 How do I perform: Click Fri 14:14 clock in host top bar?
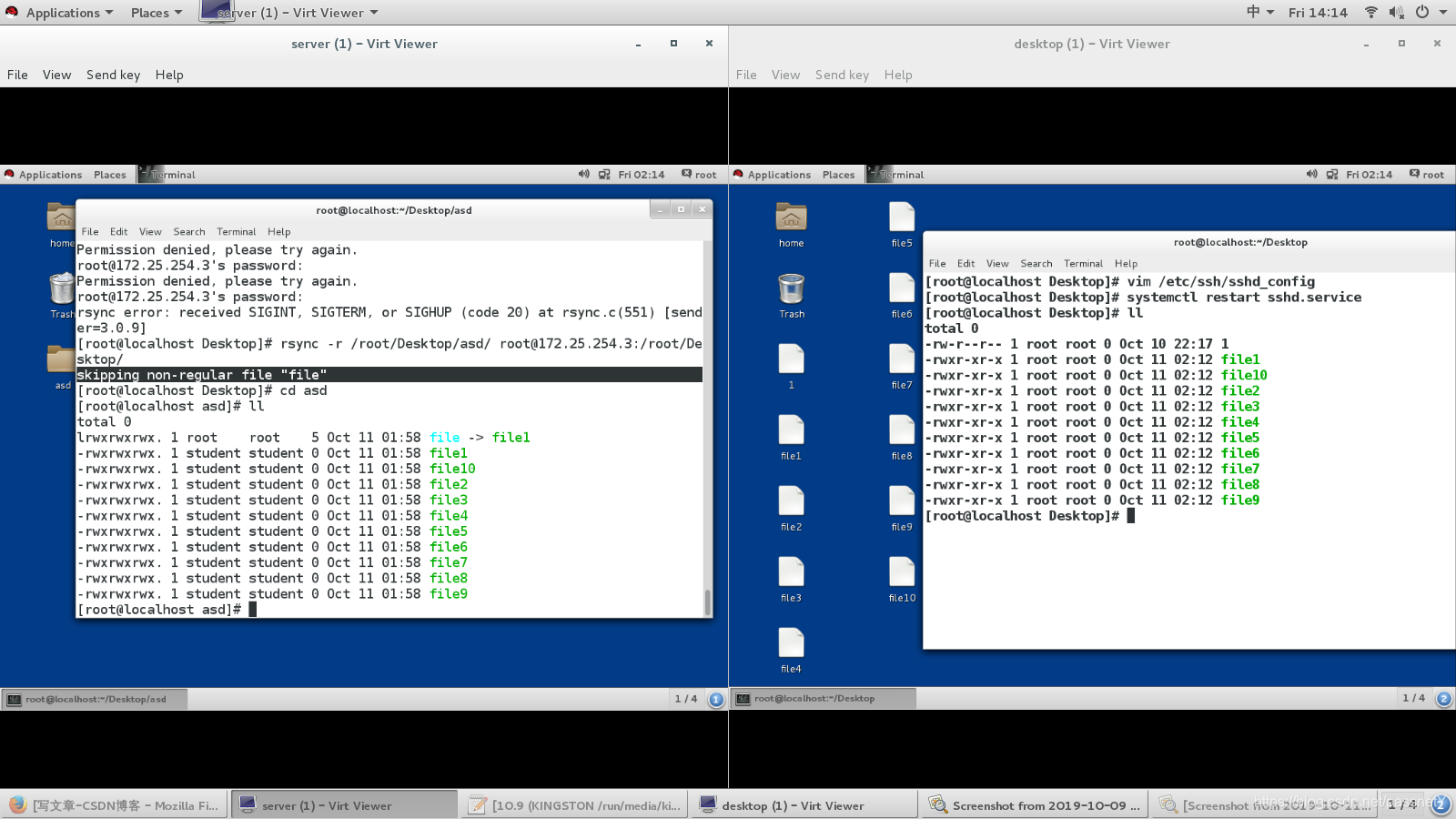pos(1318,13)
